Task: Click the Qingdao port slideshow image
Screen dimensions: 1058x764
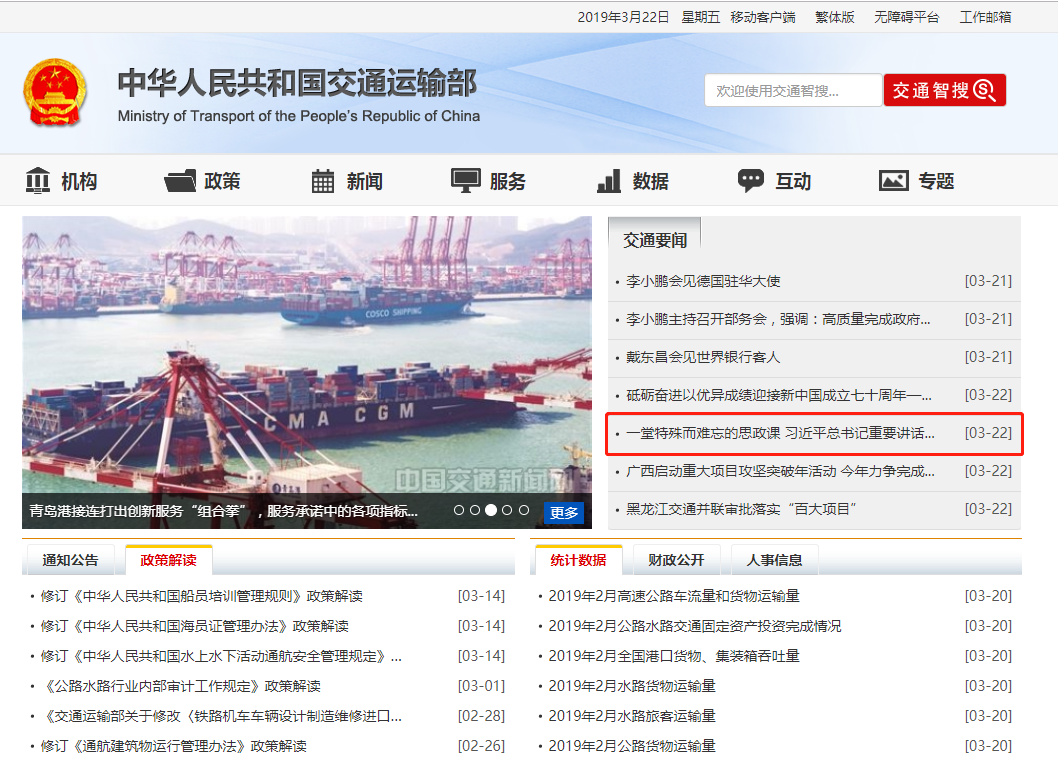Action: click(306, 350)
